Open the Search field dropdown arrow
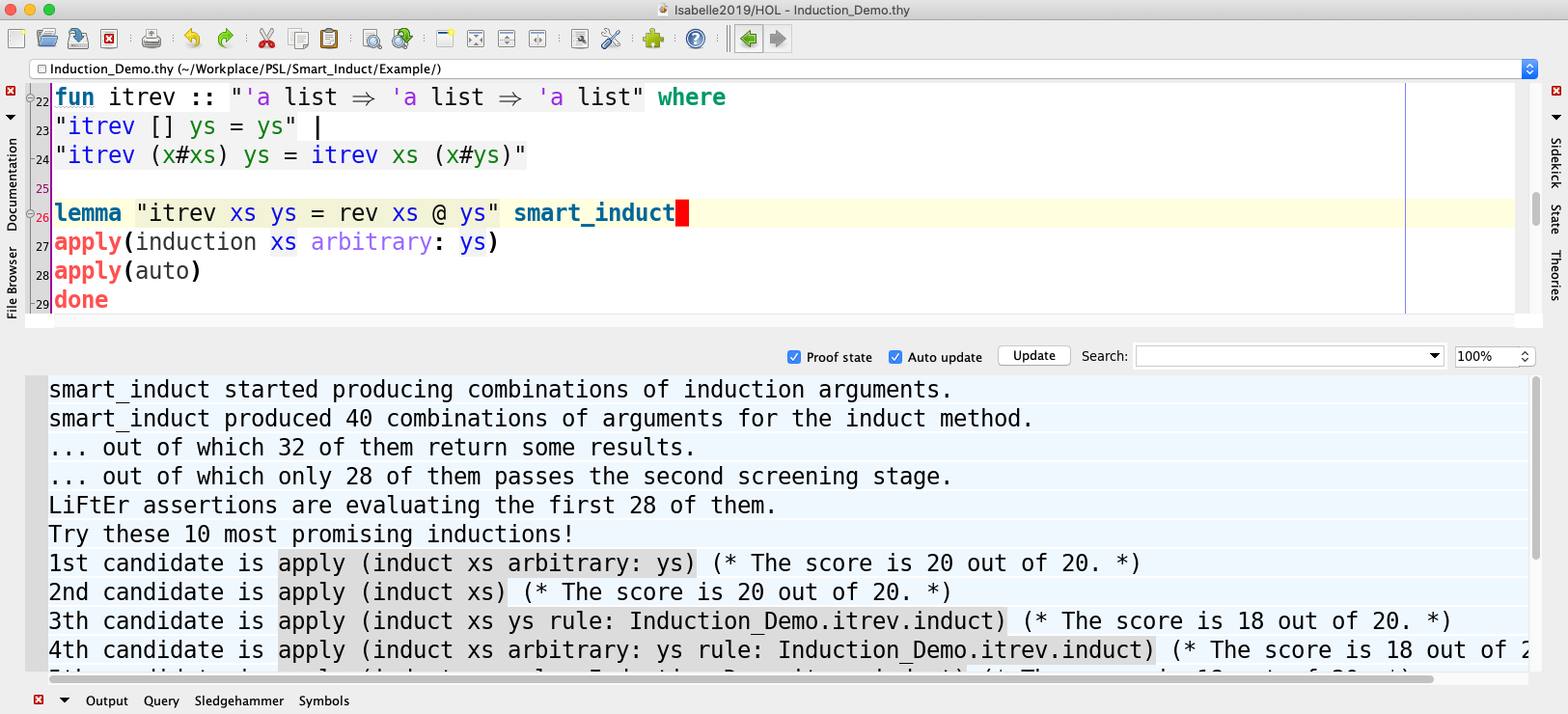This screenshot has width=1568, height=714. click(1434, 356)
